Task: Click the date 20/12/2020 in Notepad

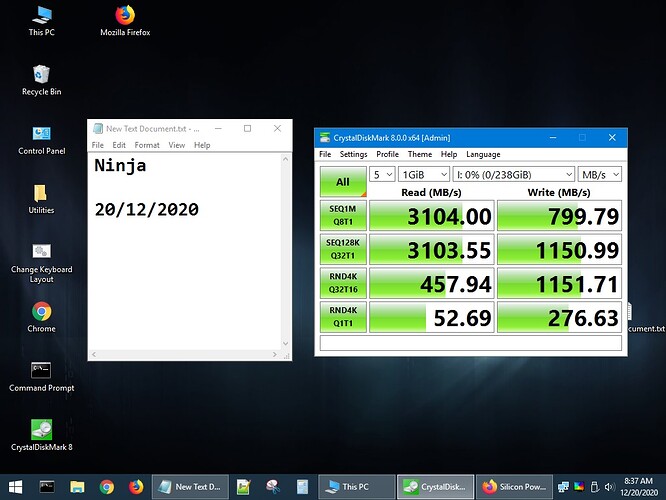Action: pyautogui.click(x=147, y=209)
